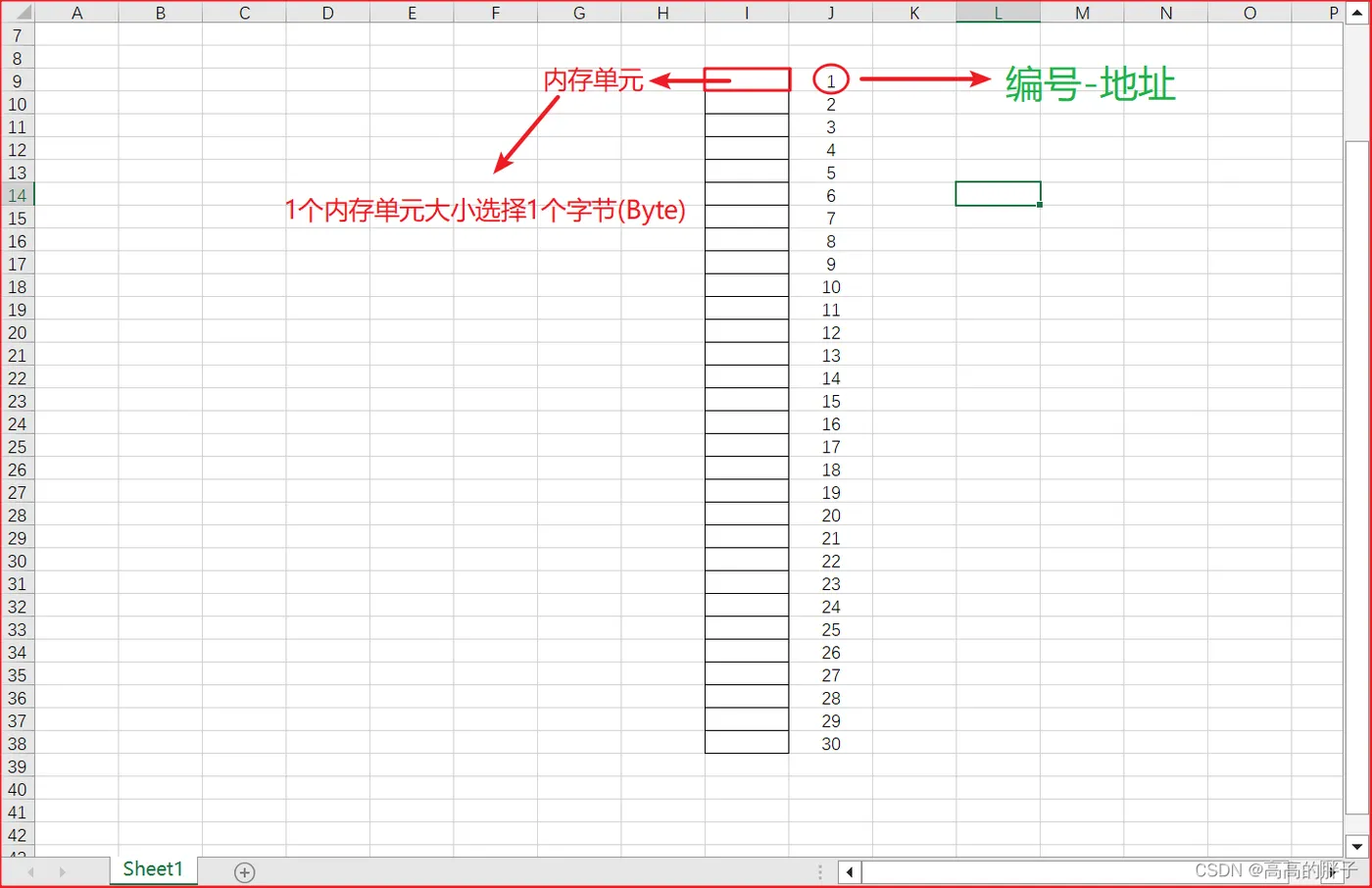The image size is (1372, 888).
Task: Select column G header
Action: coord(579,13)
